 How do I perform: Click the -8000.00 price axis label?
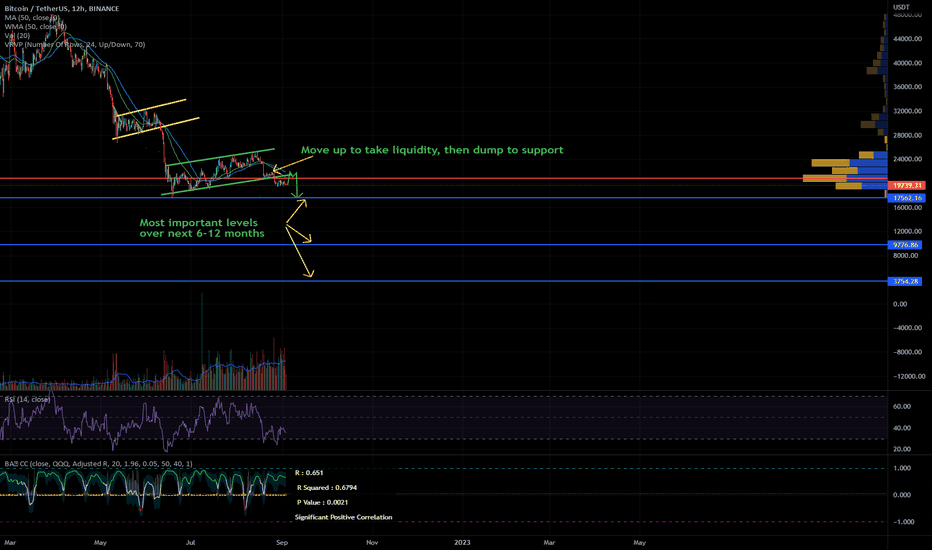pos(909,352)
